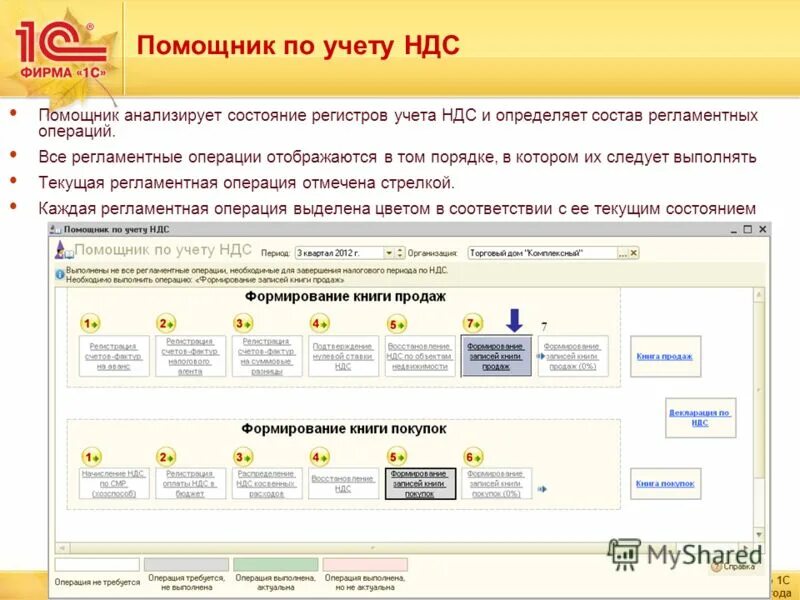Open the 'Декларация по НДС' link
The width and height of the screenshot is (800, 600).
[x=700, y=417]
